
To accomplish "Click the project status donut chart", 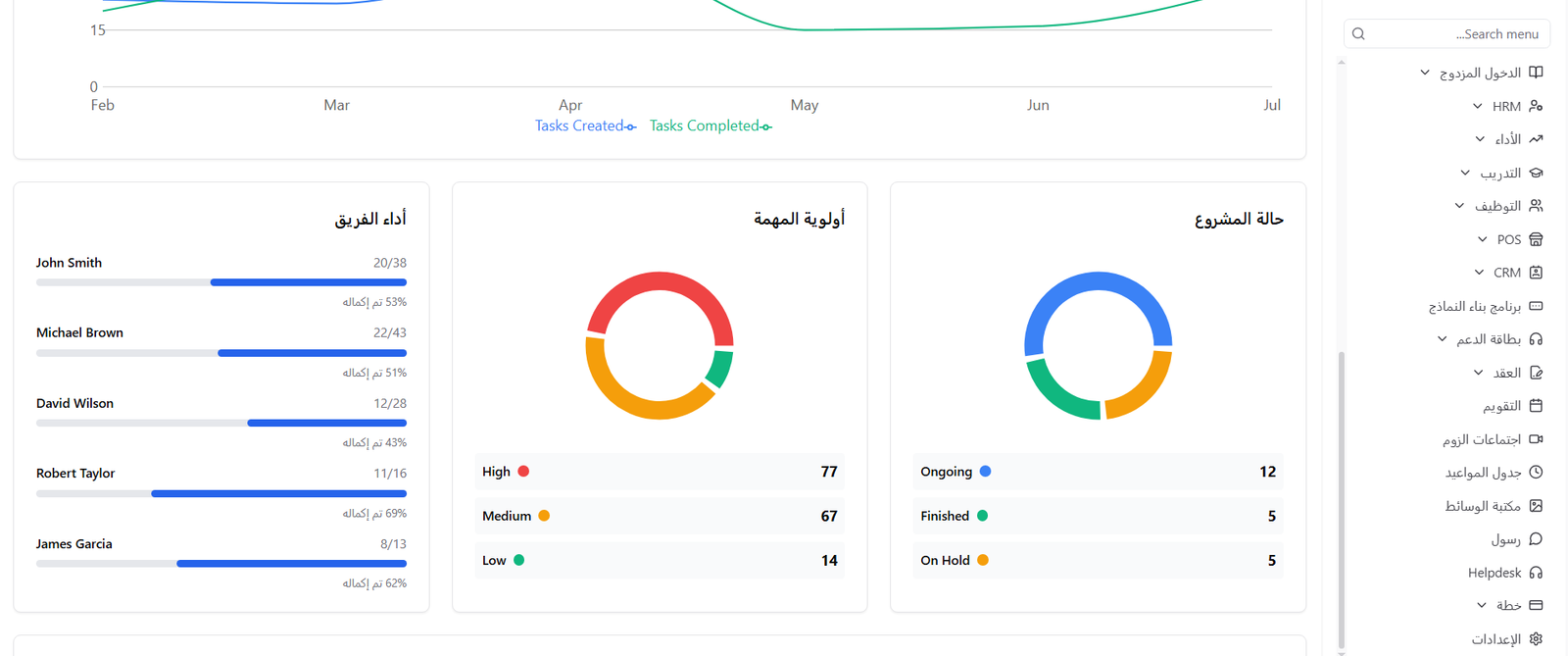I will pyautogui.click(x=1098, y=345).
